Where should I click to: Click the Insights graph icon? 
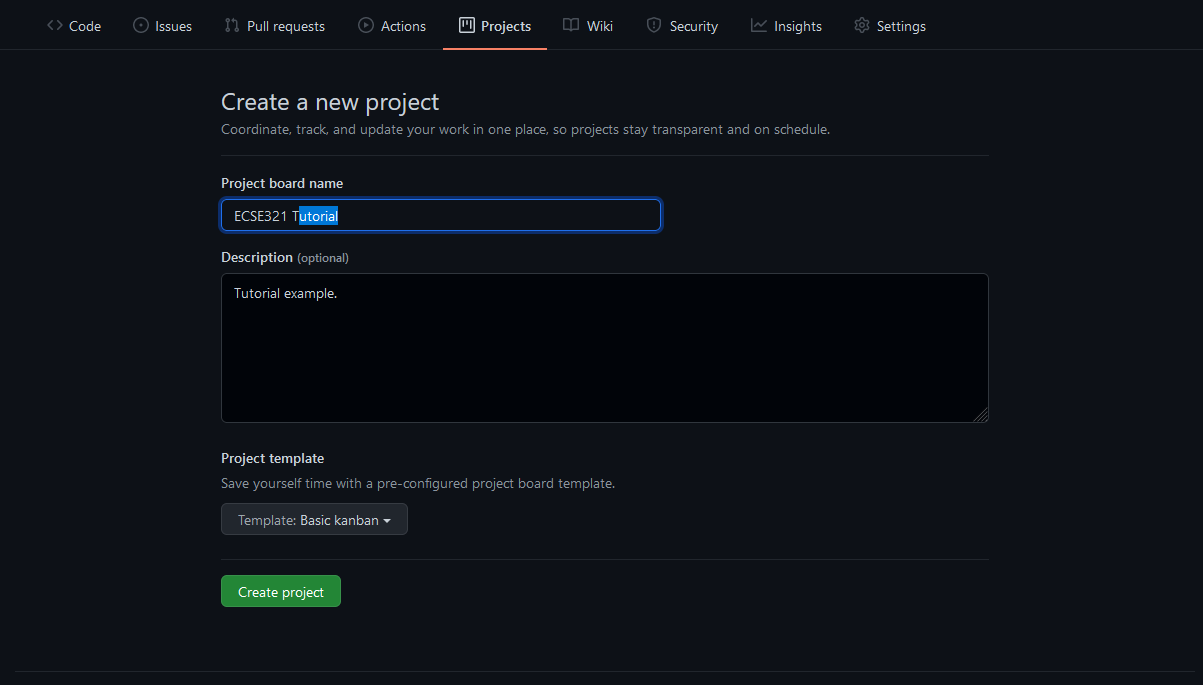(759, 26)
